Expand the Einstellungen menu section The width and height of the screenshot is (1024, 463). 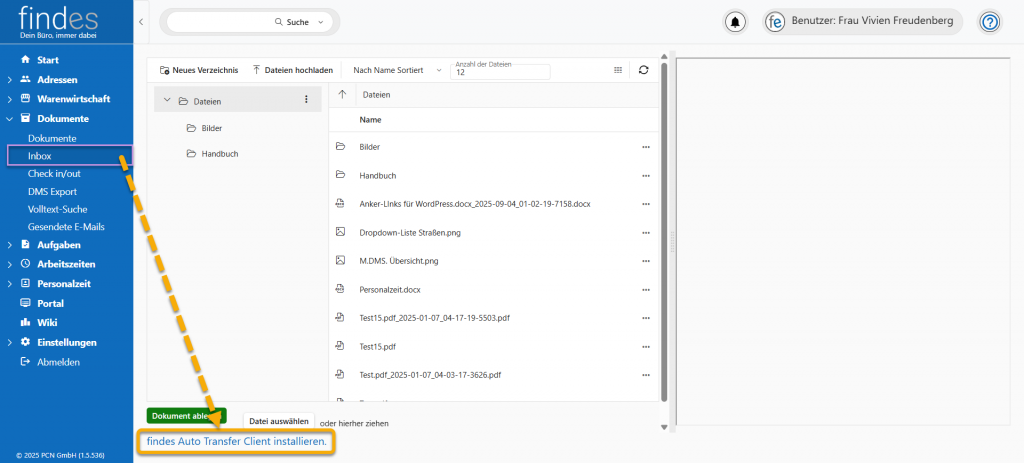pyautogui.click(x=9, y=342)
